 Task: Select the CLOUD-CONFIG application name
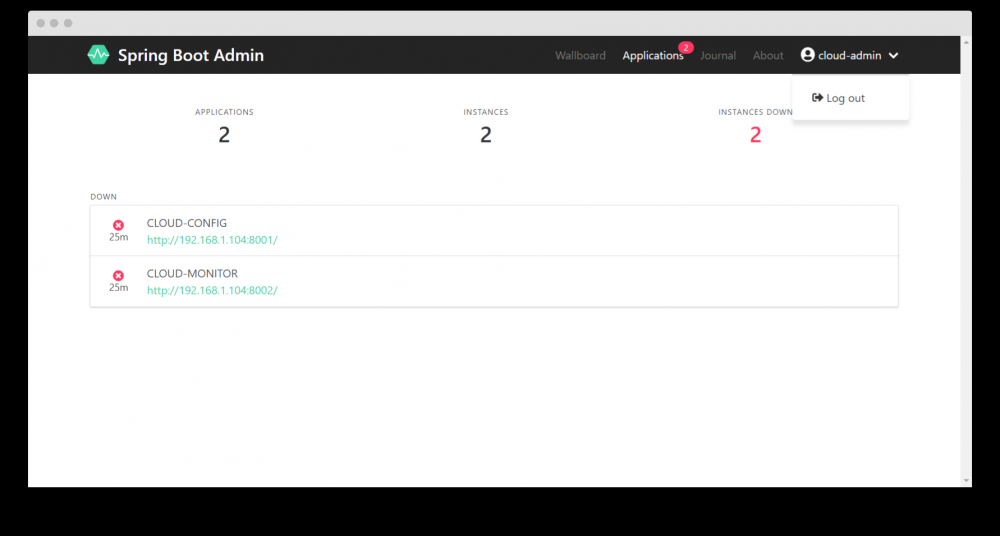tap(187, 223)
